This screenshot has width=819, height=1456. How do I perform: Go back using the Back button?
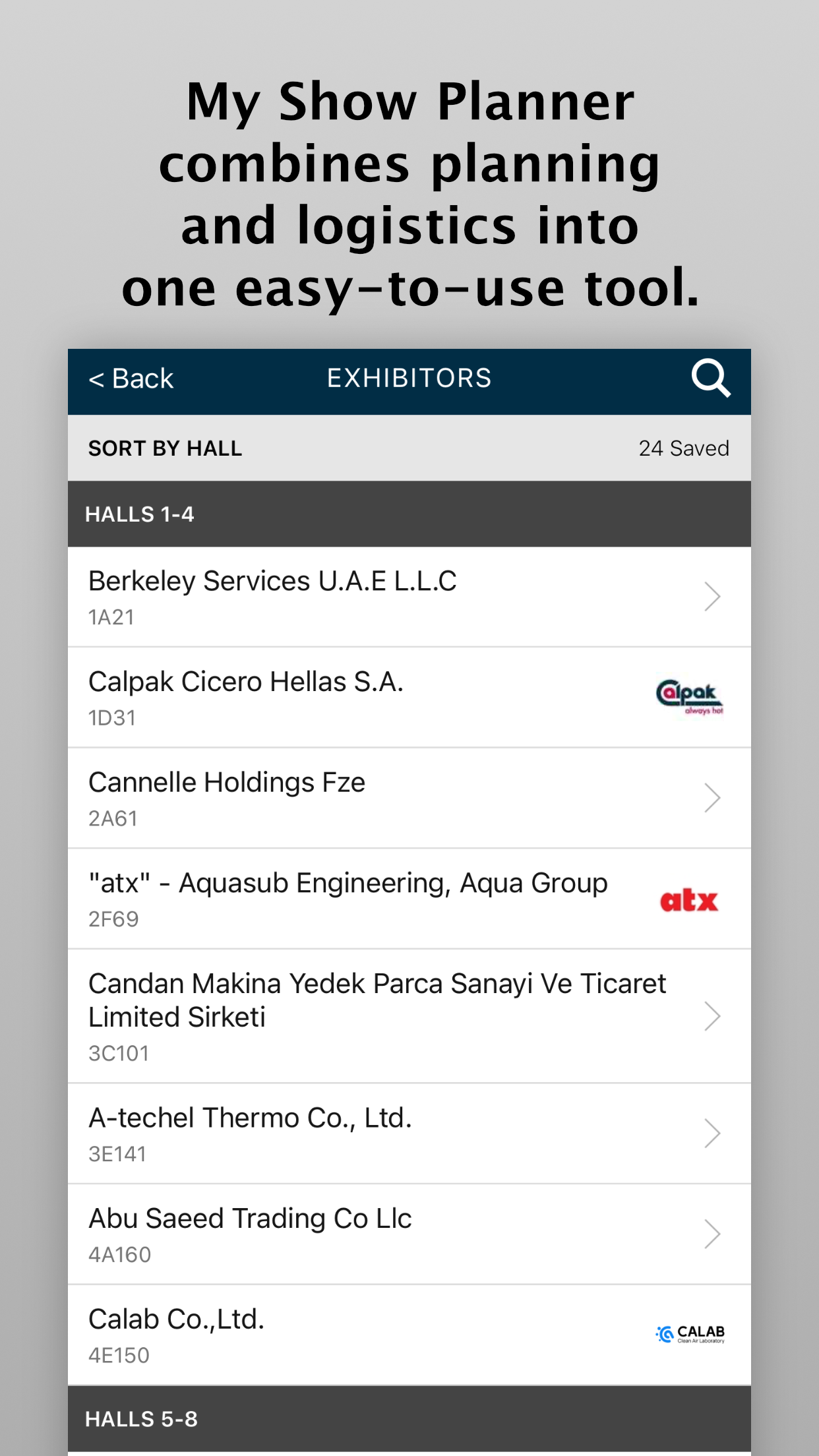[x=131, y=379]
